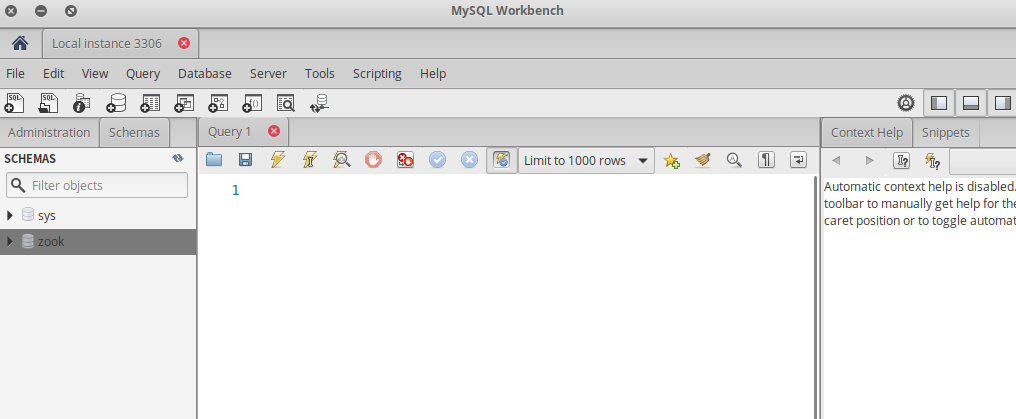1016x419 pixels.
Task: Open the File menu
Action: 15,73
